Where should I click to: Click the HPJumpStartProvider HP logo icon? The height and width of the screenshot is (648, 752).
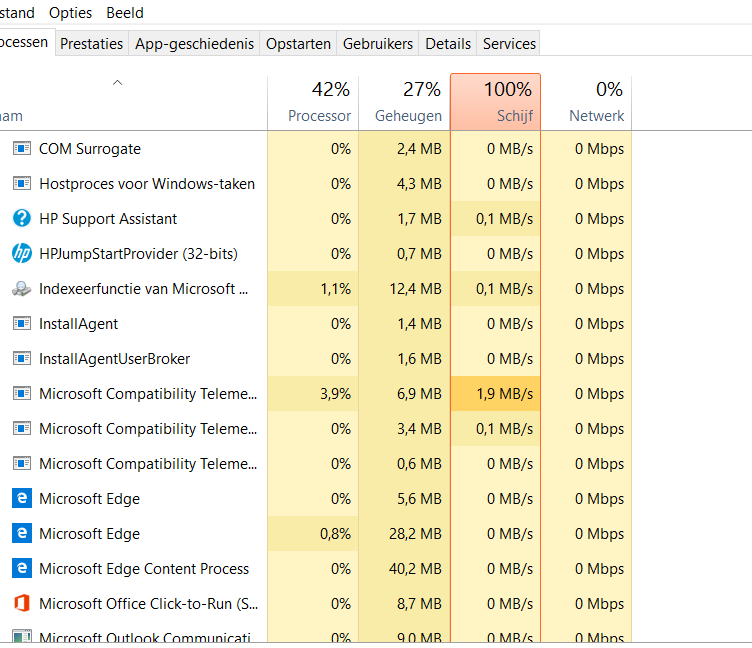pos(22,254)
